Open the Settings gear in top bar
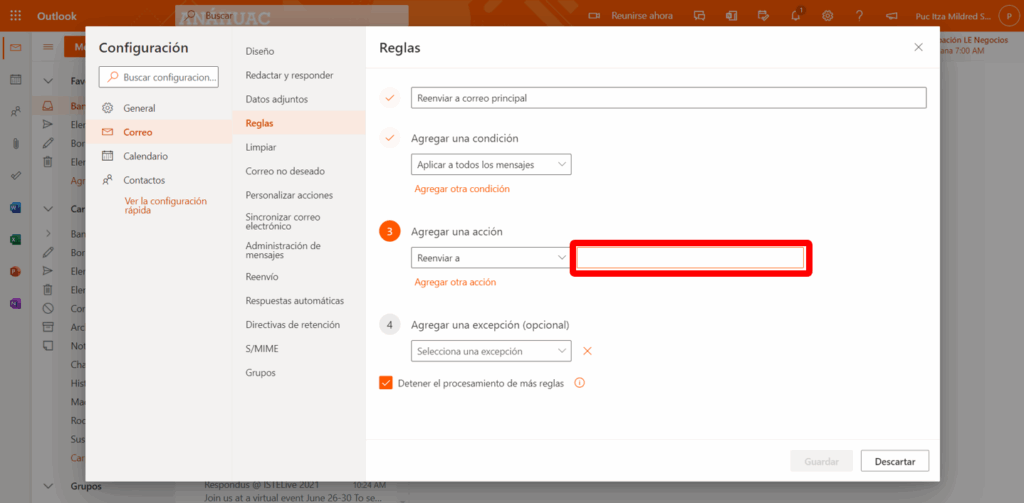1024x503 pixels. click(828, 16)
